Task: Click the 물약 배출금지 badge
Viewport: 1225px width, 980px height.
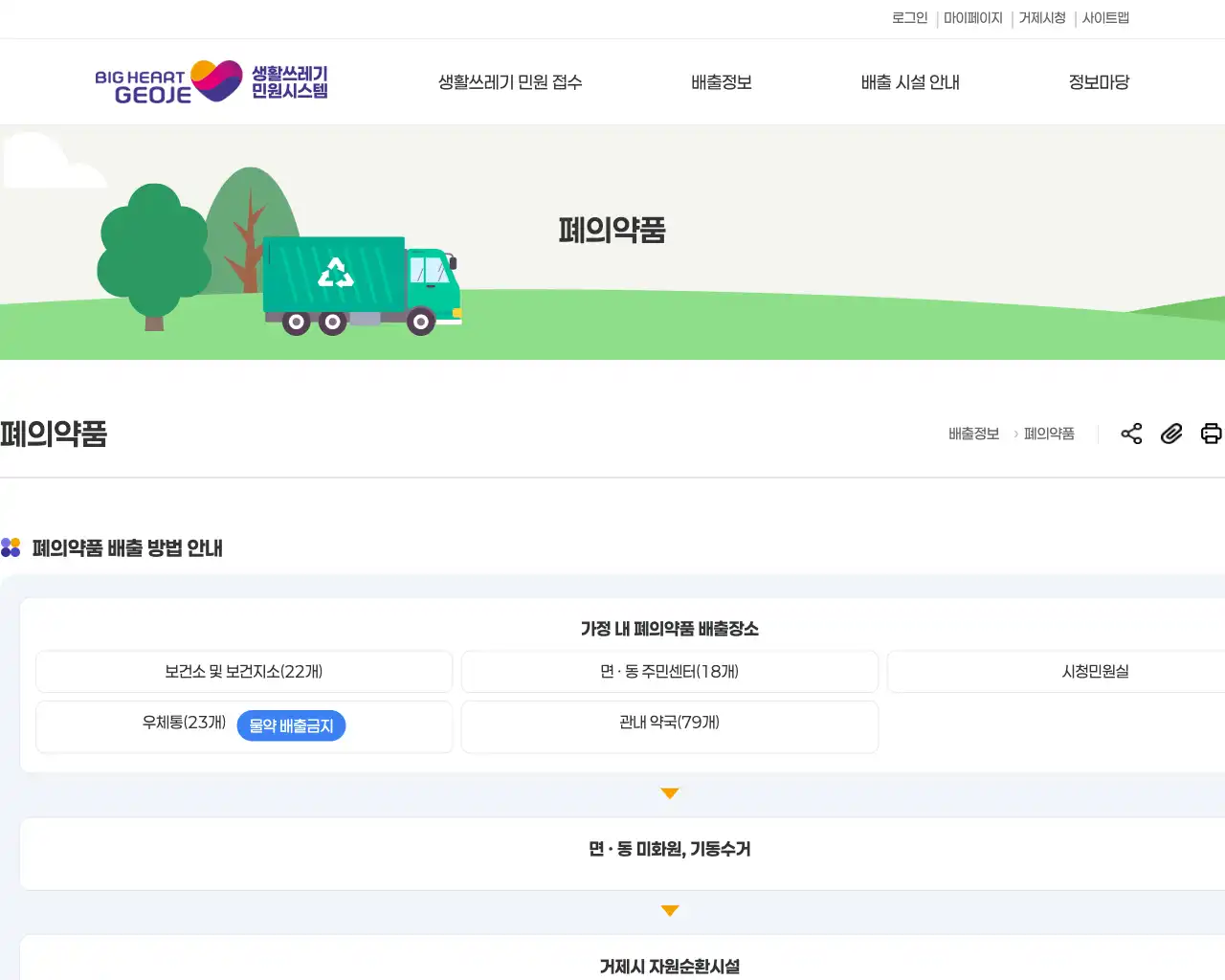Action: pyautogui.click(x=291, y=726)
